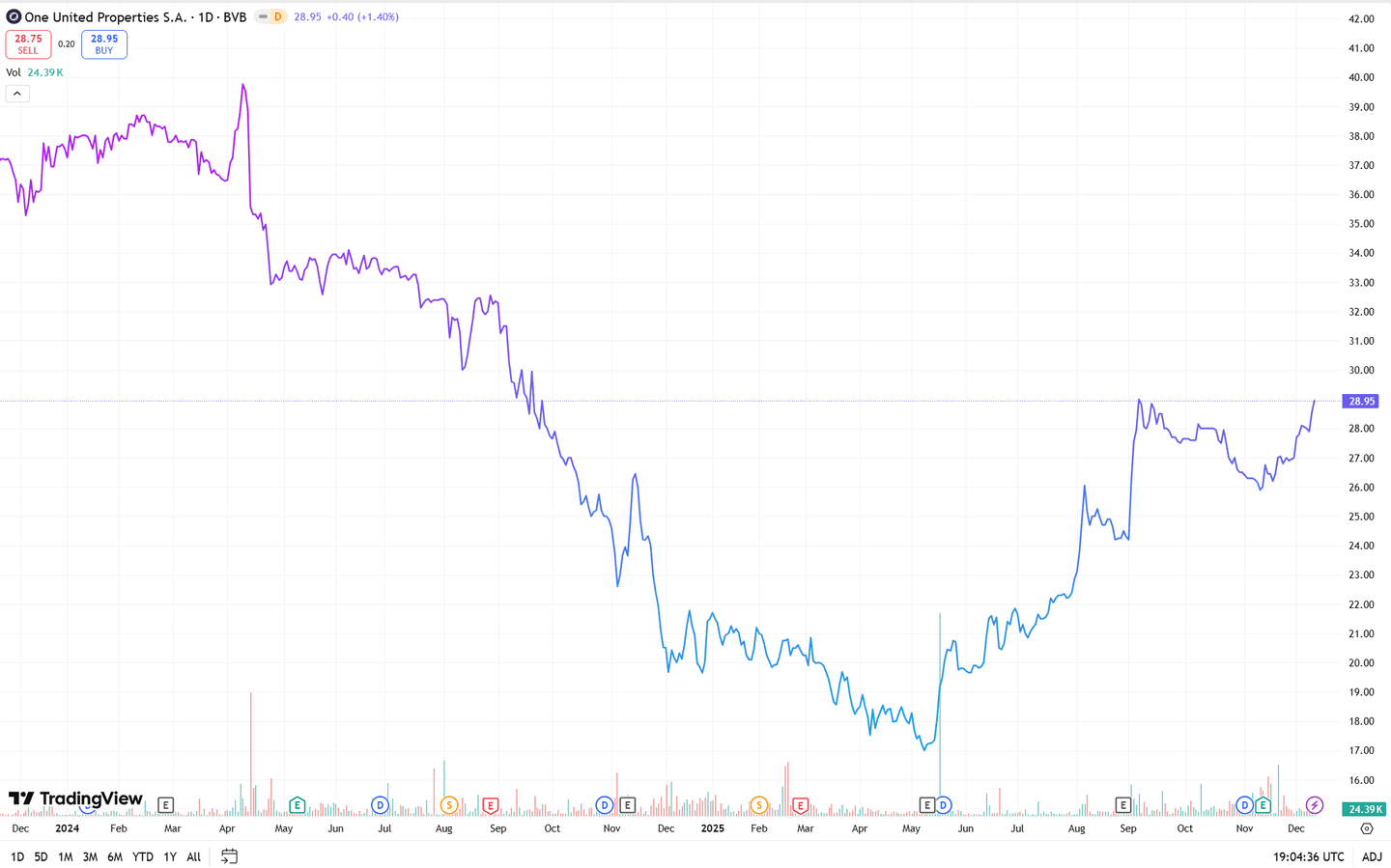The height and width of the screenshot is (868, 1391).
Task: Click the dividend marker near Jul 2024
Action: point(380,805)
